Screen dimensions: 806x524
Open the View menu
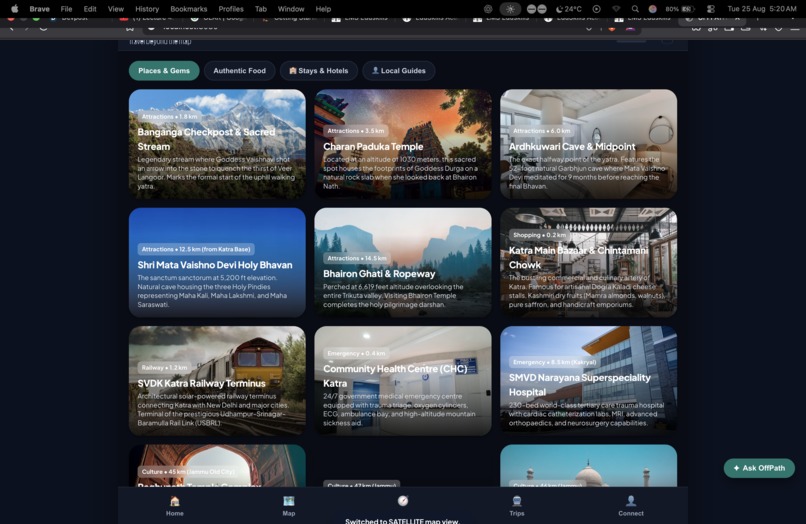[116, 9]
